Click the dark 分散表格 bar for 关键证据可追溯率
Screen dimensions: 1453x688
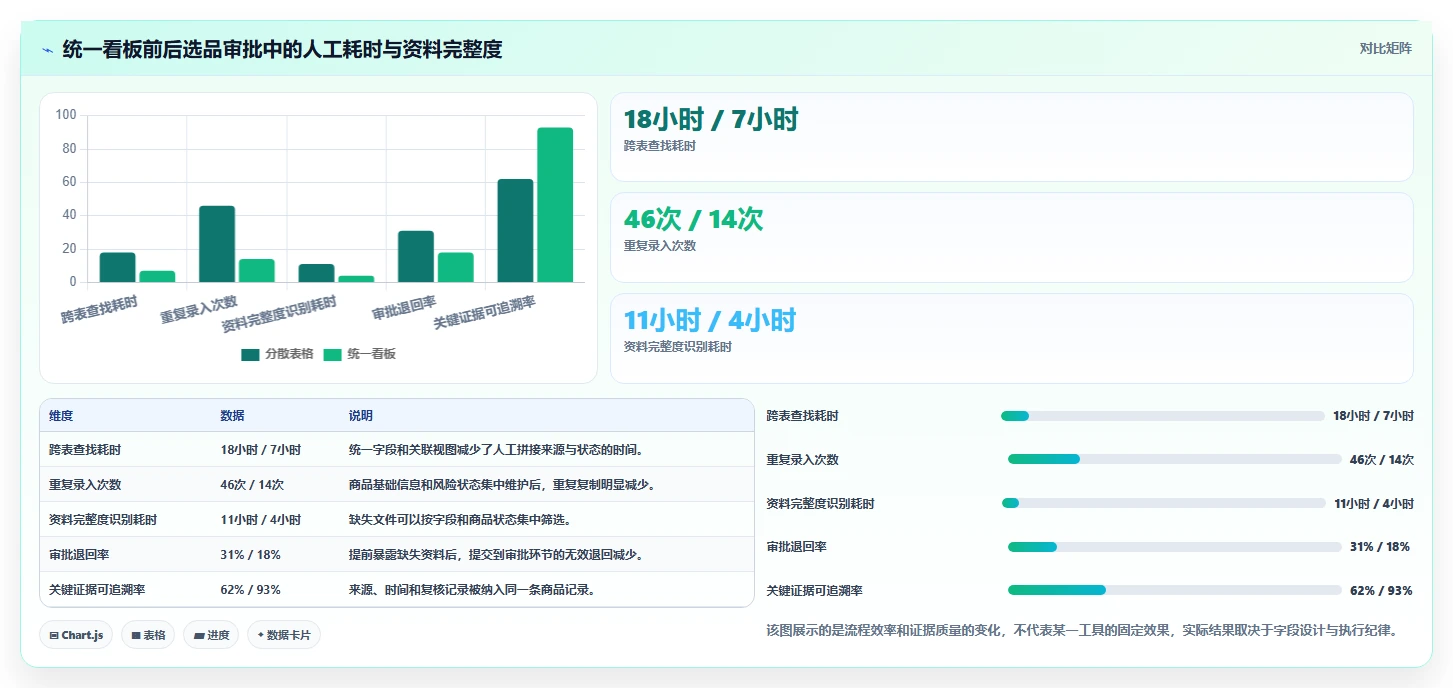515,230
